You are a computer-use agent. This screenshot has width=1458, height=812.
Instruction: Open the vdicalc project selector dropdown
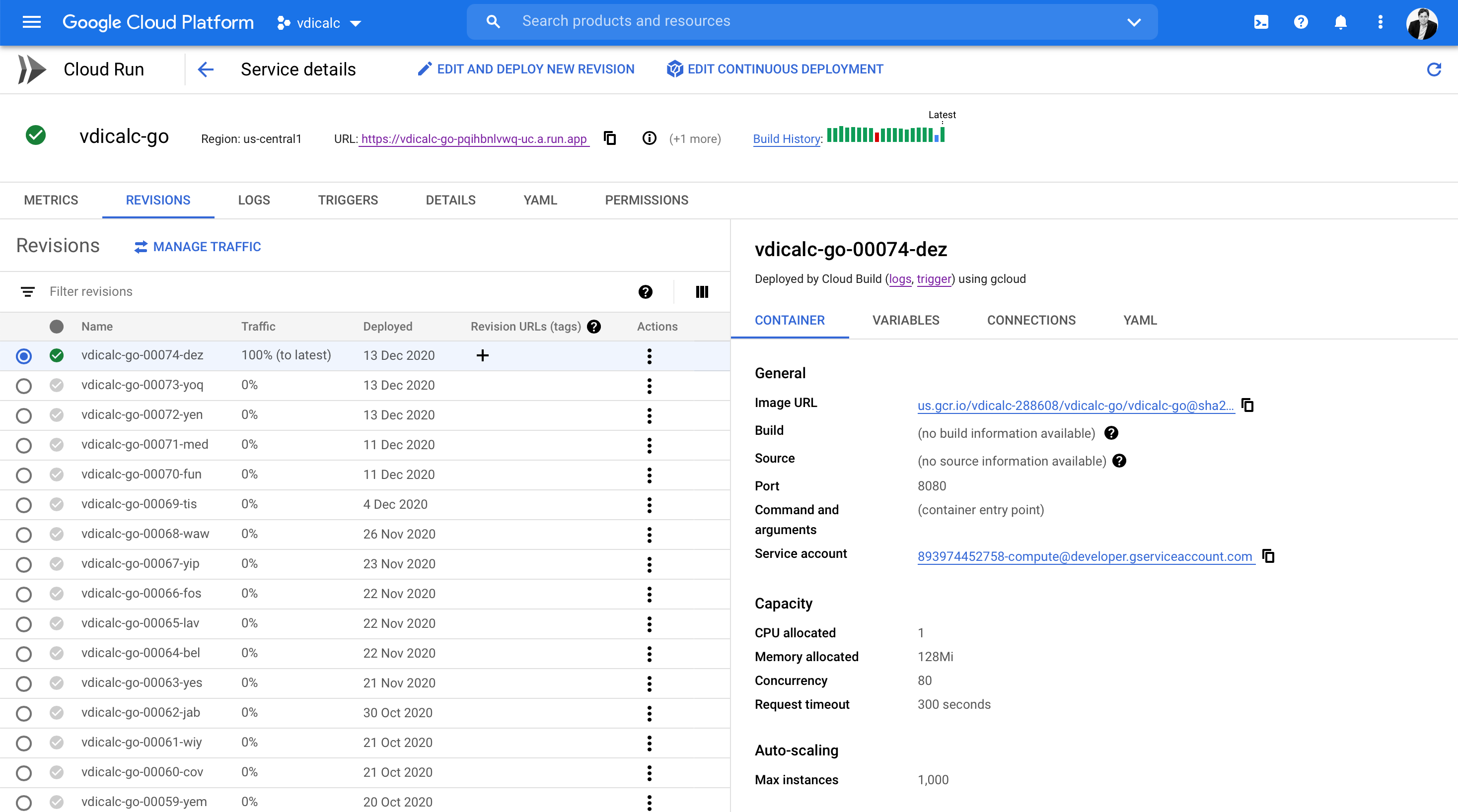coord(319,23)
